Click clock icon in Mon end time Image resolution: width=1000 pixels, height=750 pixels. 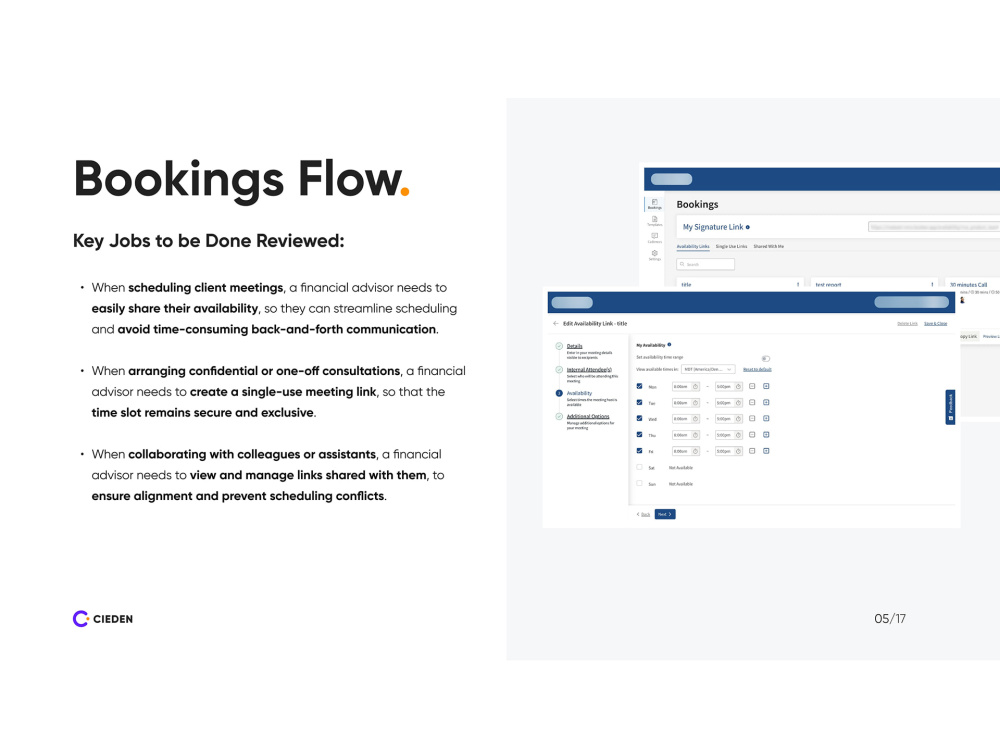738,386
